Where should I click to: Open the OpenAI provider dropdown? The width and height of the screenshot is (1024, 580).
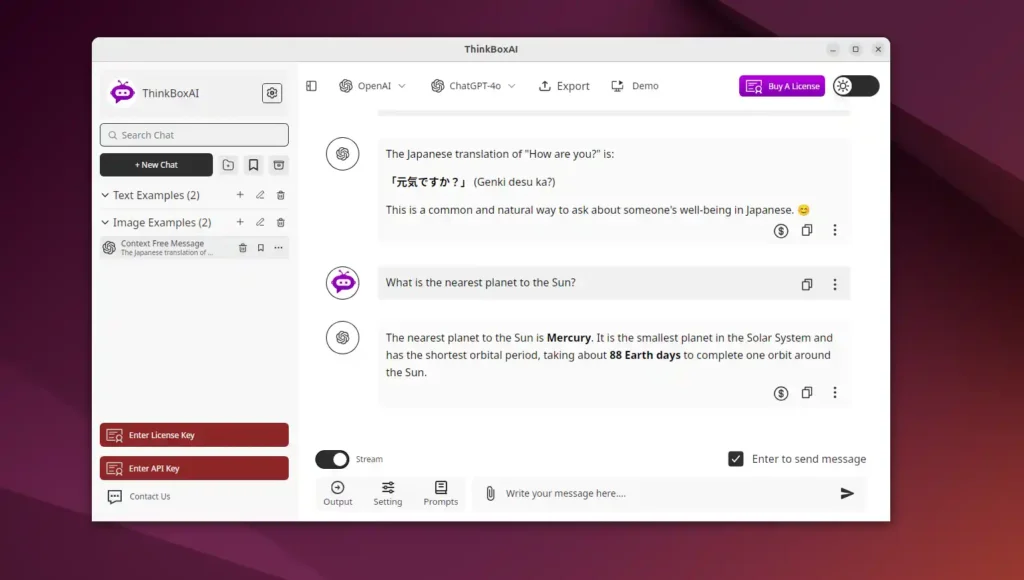[x=372, y=86]
